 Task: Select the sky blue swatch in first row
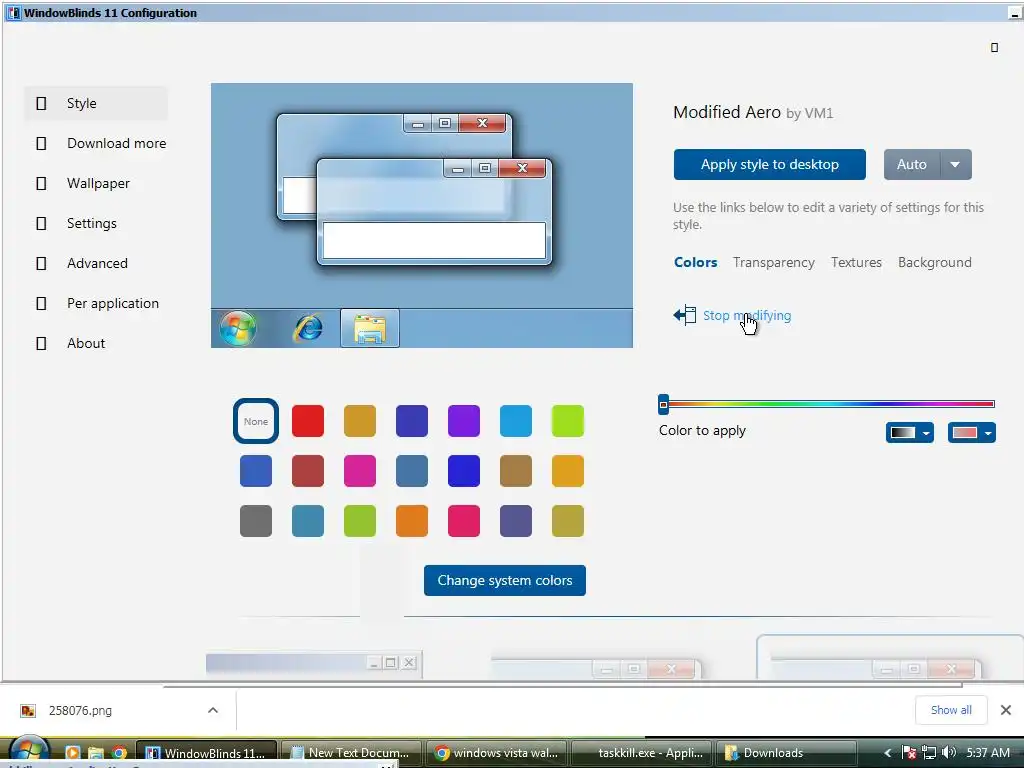click(516, 421)
